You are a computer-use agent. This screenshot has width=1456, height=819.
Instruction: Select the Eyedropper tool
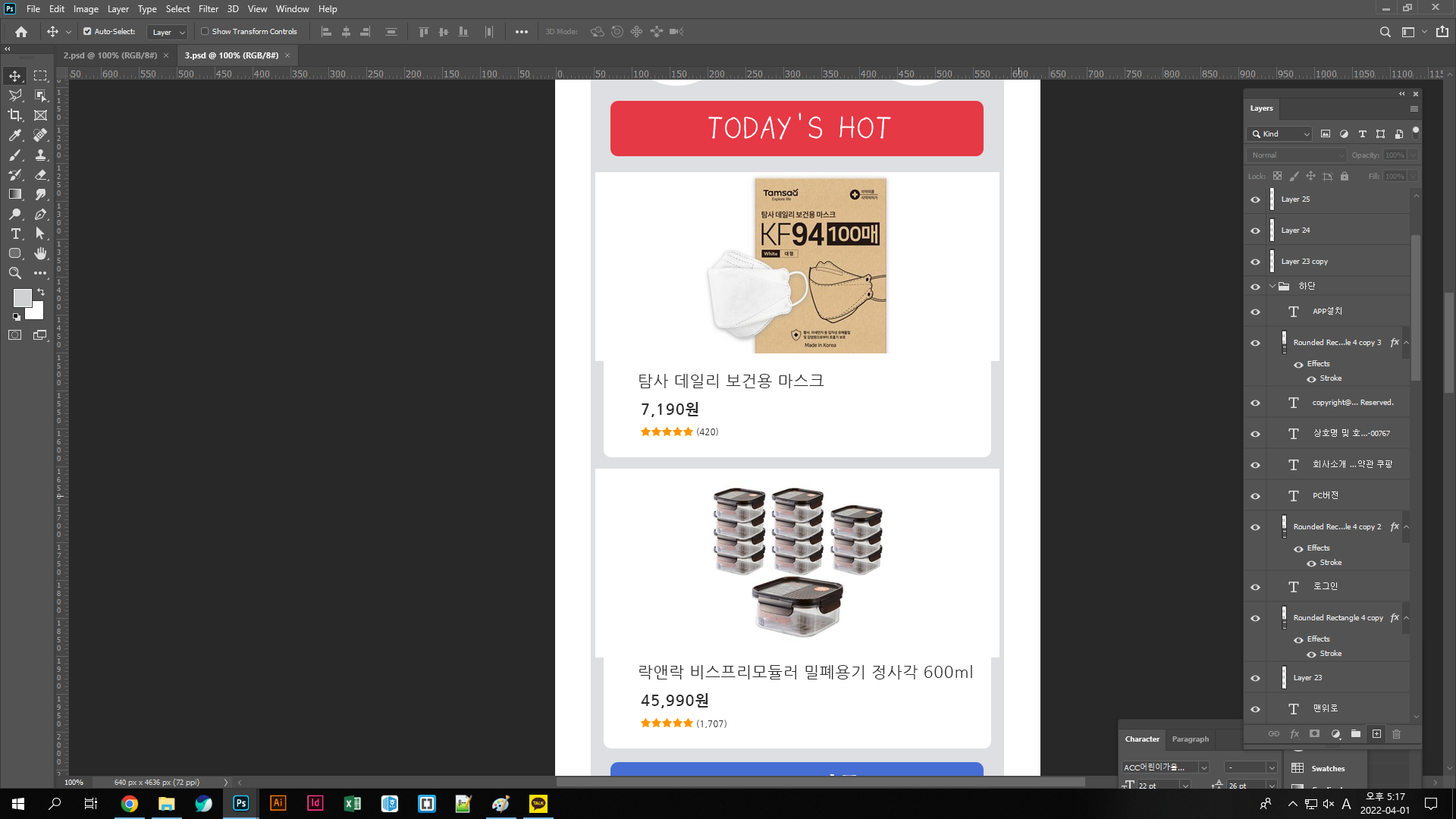[x=15, y=135]
